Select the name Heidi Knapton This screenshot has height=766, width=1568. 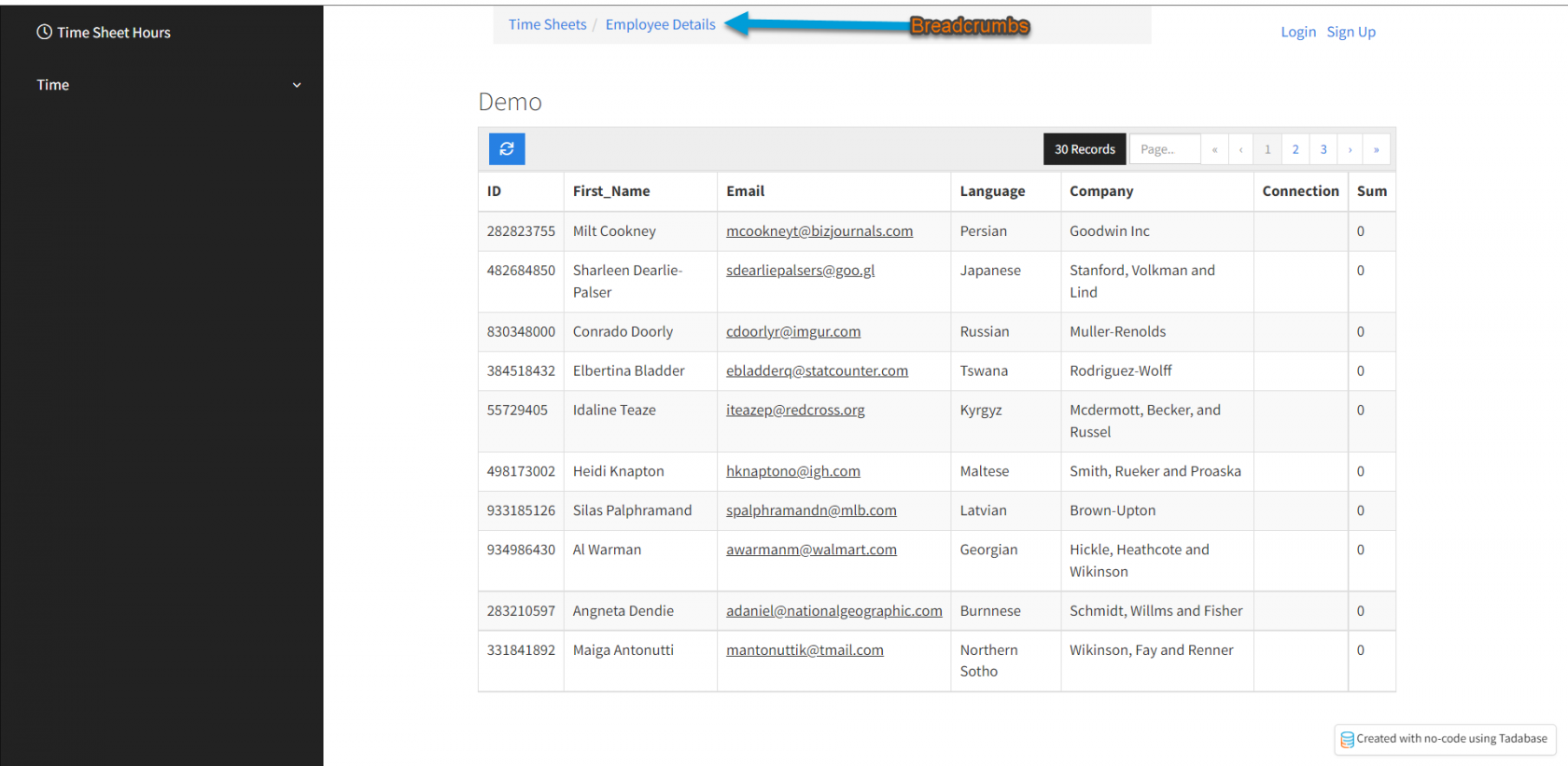point(618,472)
